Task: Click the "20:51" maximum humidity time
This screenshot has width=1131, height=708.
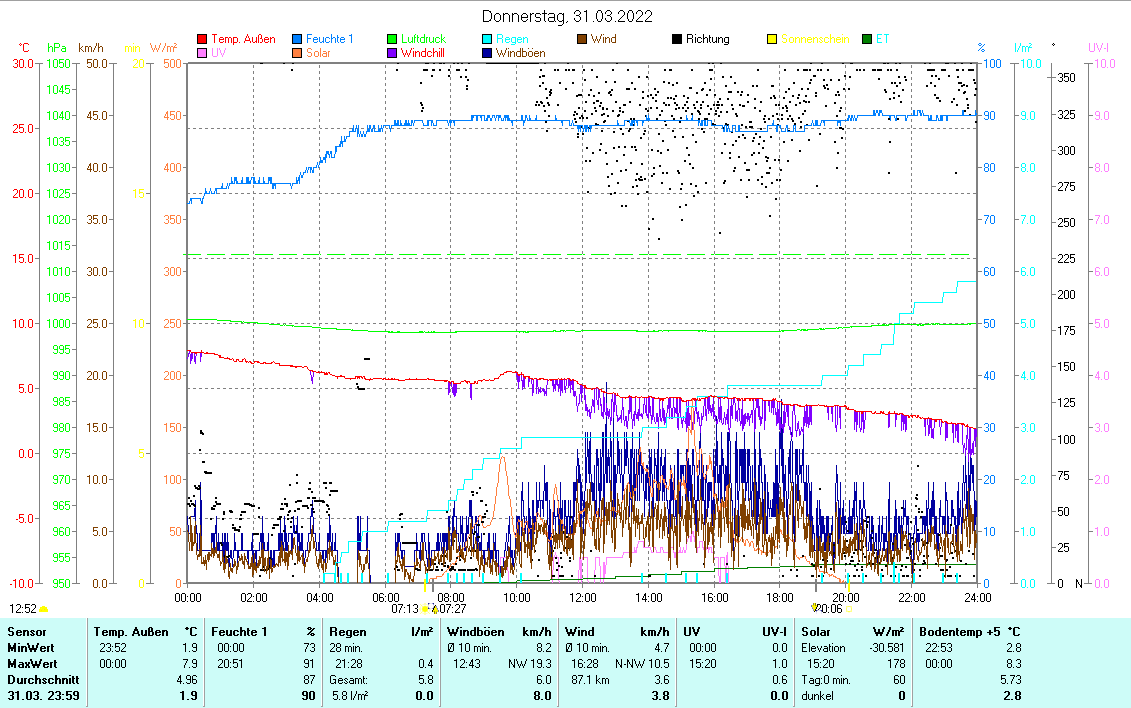Action: click(x=230, y=664)
